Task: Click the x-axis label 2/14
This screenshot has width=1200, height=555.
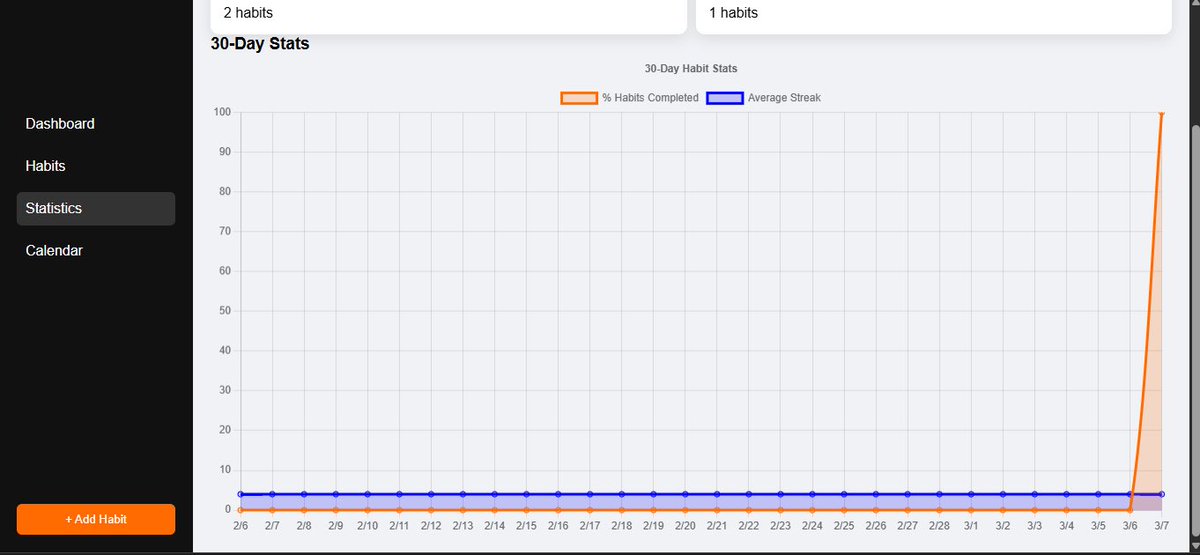Action: pyautogui.click(x=494, y=525)
